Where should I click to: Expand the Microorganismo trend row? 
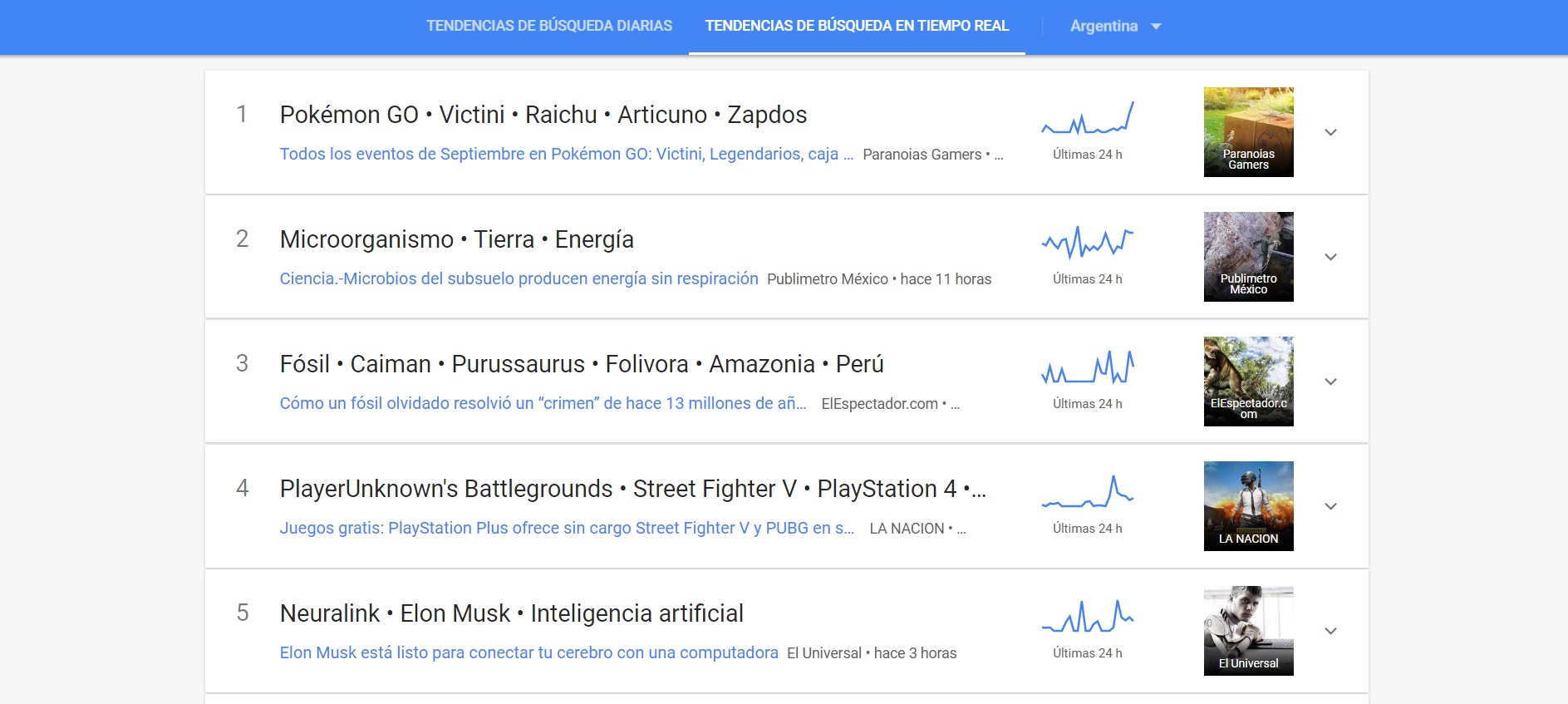coord(1330,257)
